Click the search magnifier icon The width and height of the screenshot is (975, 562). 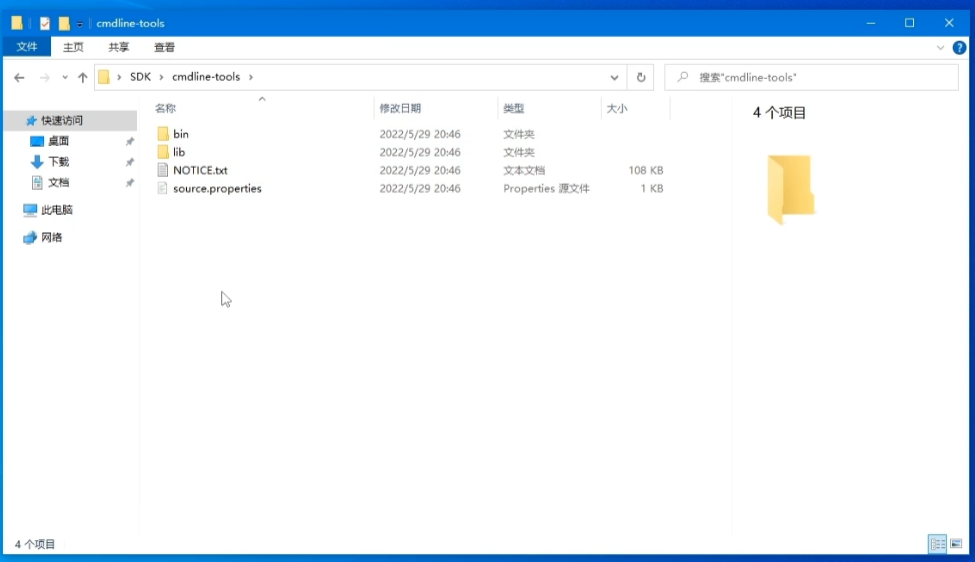[683, 77]
